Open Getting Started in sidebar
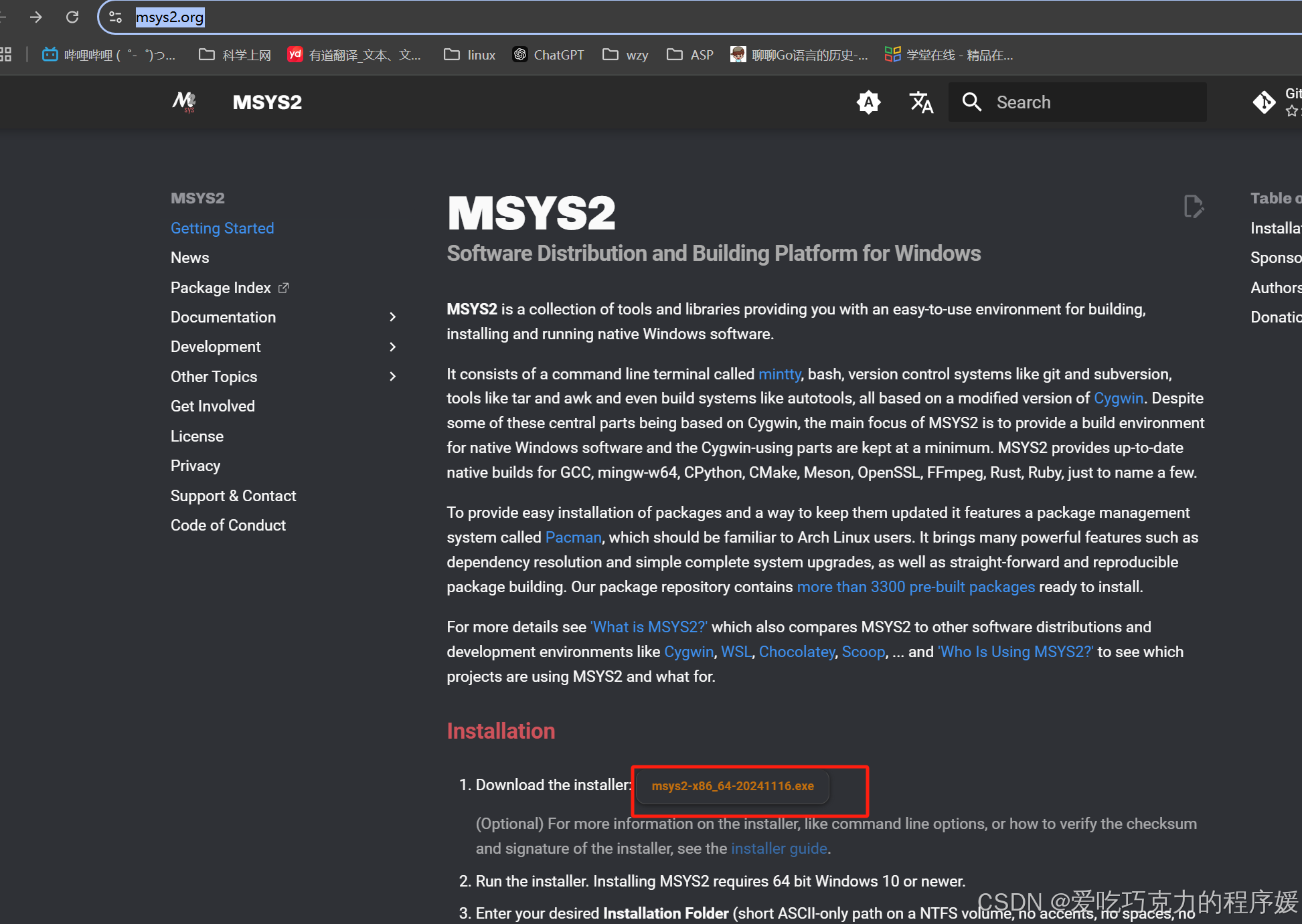The image size is (1302, 924). 222,228
